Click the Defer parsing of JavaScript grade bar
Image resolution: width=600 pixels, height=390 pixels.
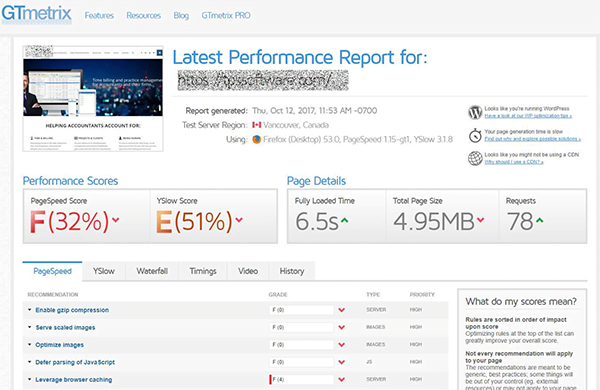[x=302, y=362]
